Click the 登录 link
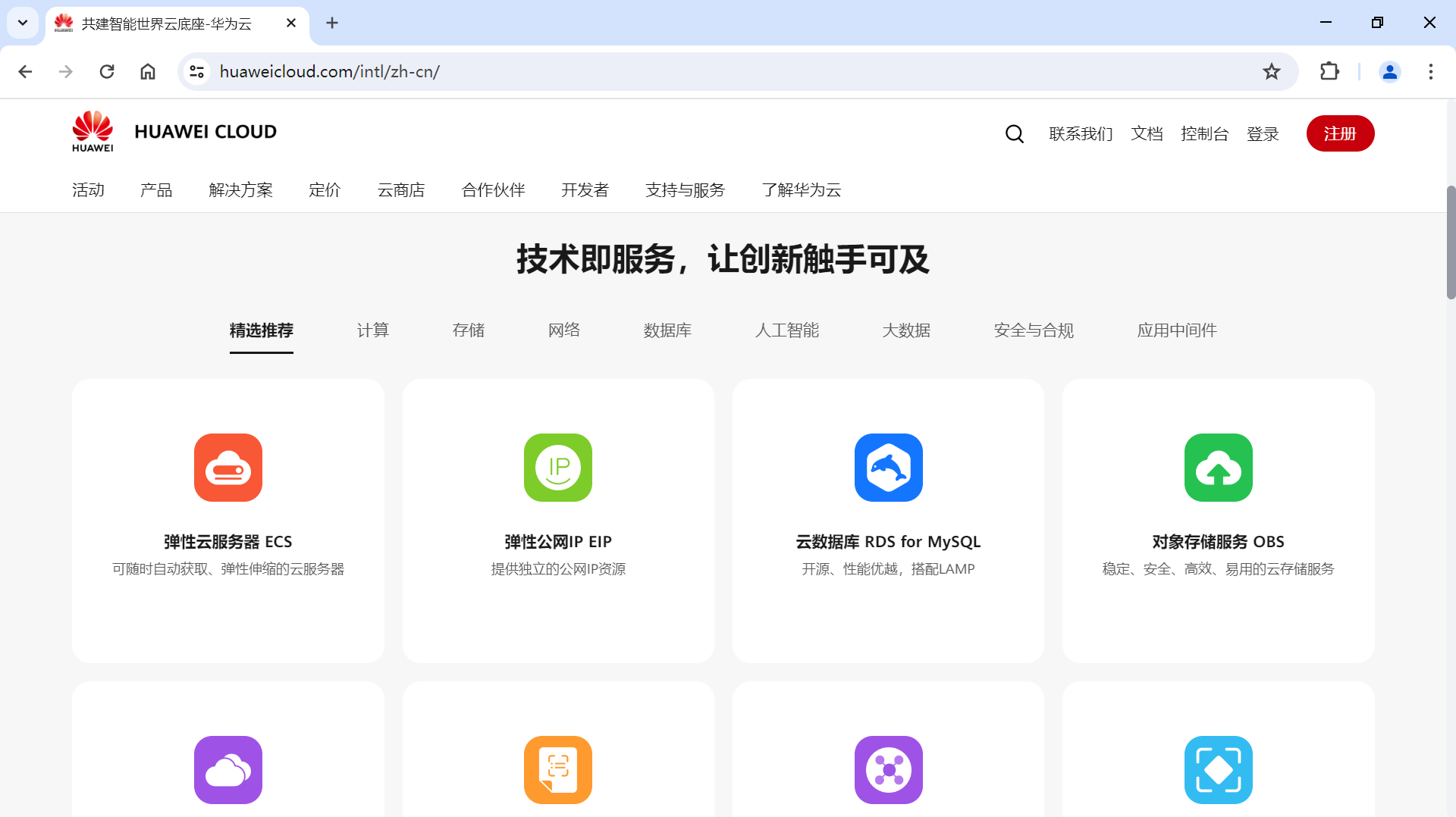 1263,134
